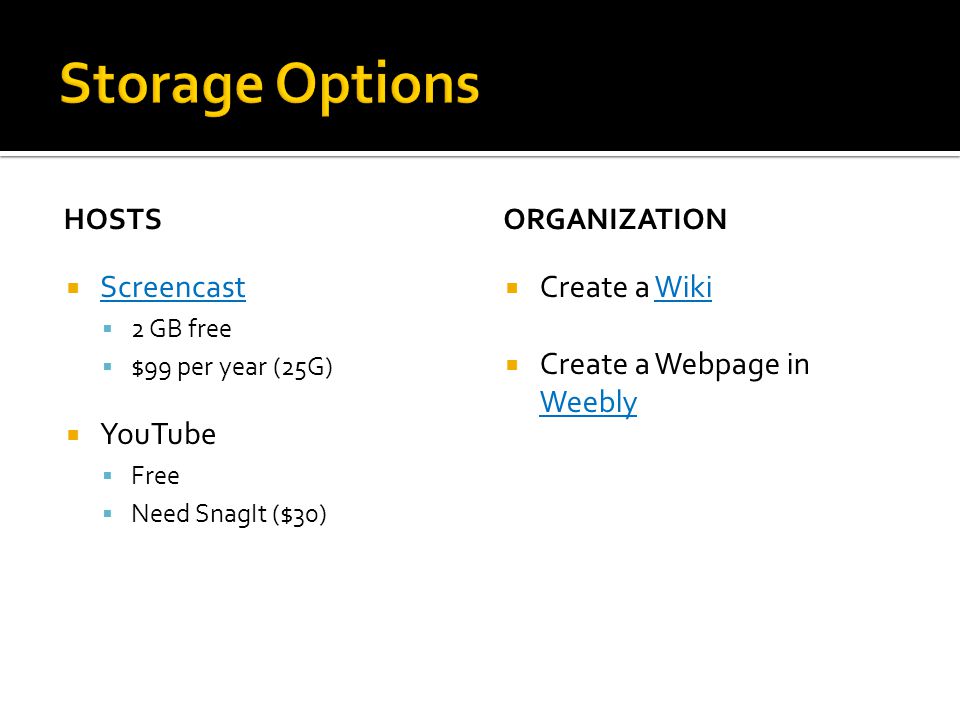Click the blue bullet beside 2 GB free
The width and height of the screenshot is (960, 720).
tap(108, 329)
